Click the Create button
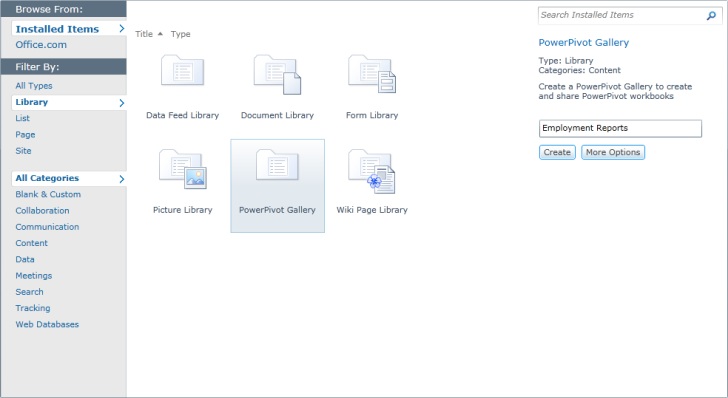 tap(557, 152)
